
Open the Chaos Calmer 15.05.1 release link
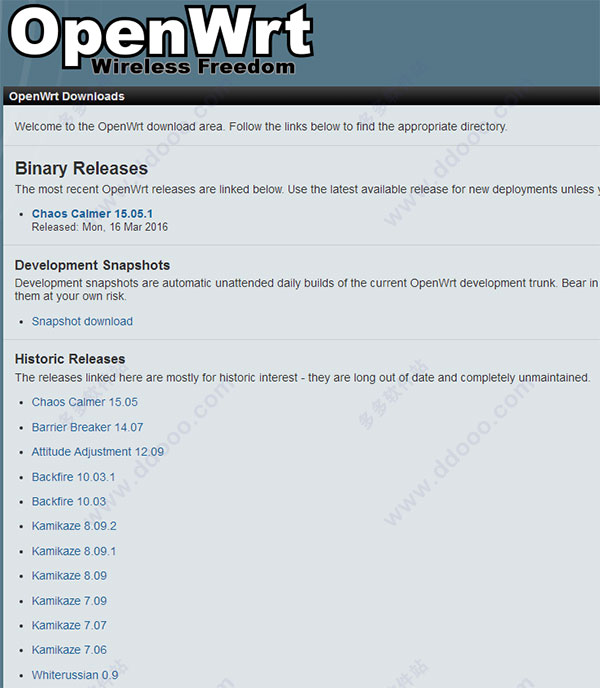tap(92, 214)
